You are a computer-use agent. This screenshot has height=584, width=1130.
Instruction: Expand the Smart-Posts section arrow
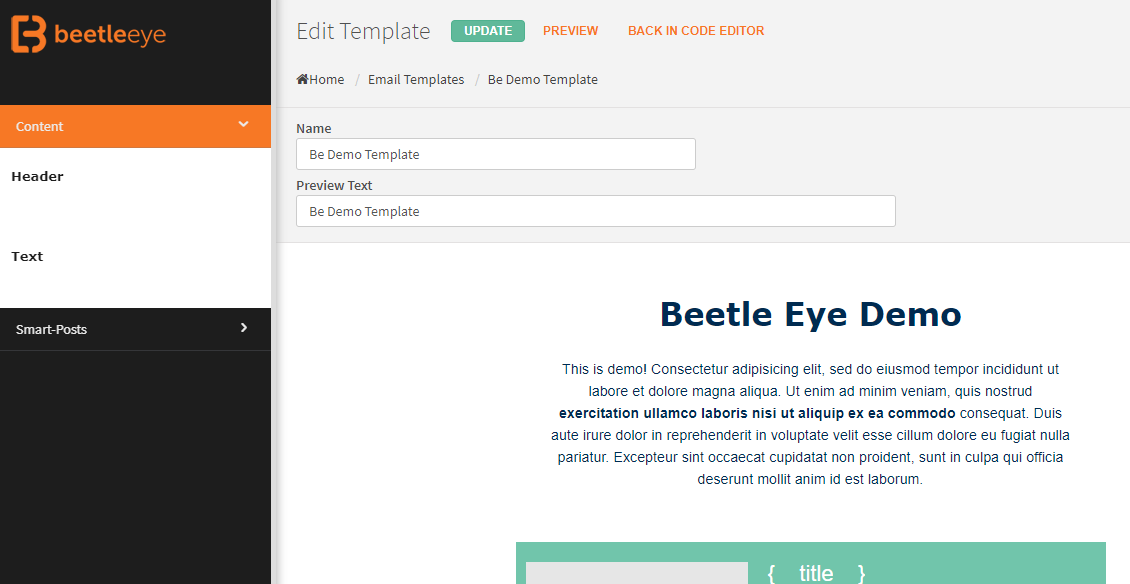[244, 328]
